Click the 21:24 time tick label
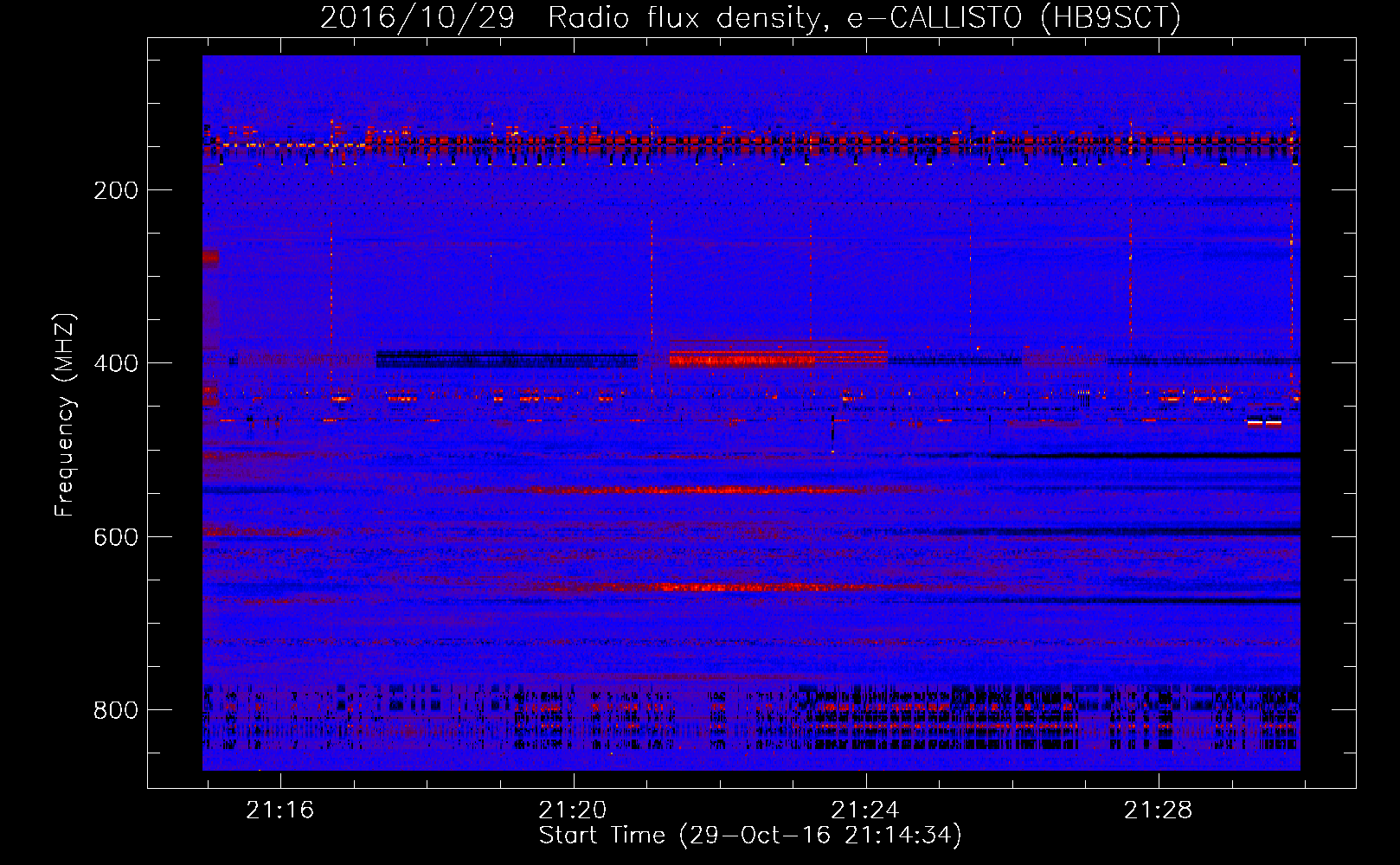The width and height of the screenshot is (1400, 865). coord(864,811)
